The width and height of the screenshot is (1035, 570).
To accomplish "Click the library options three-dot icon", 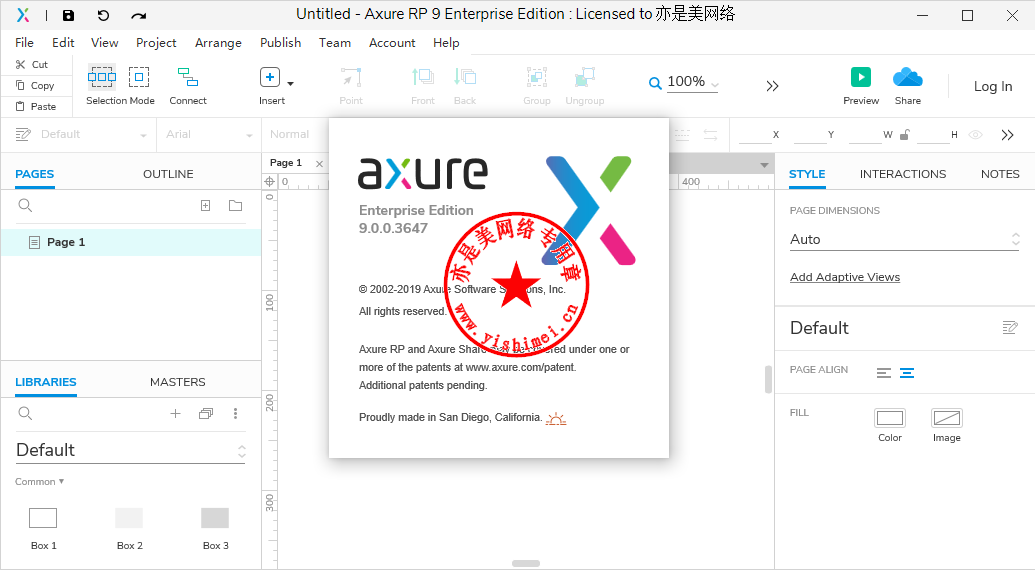I will (x=235, y=414).
